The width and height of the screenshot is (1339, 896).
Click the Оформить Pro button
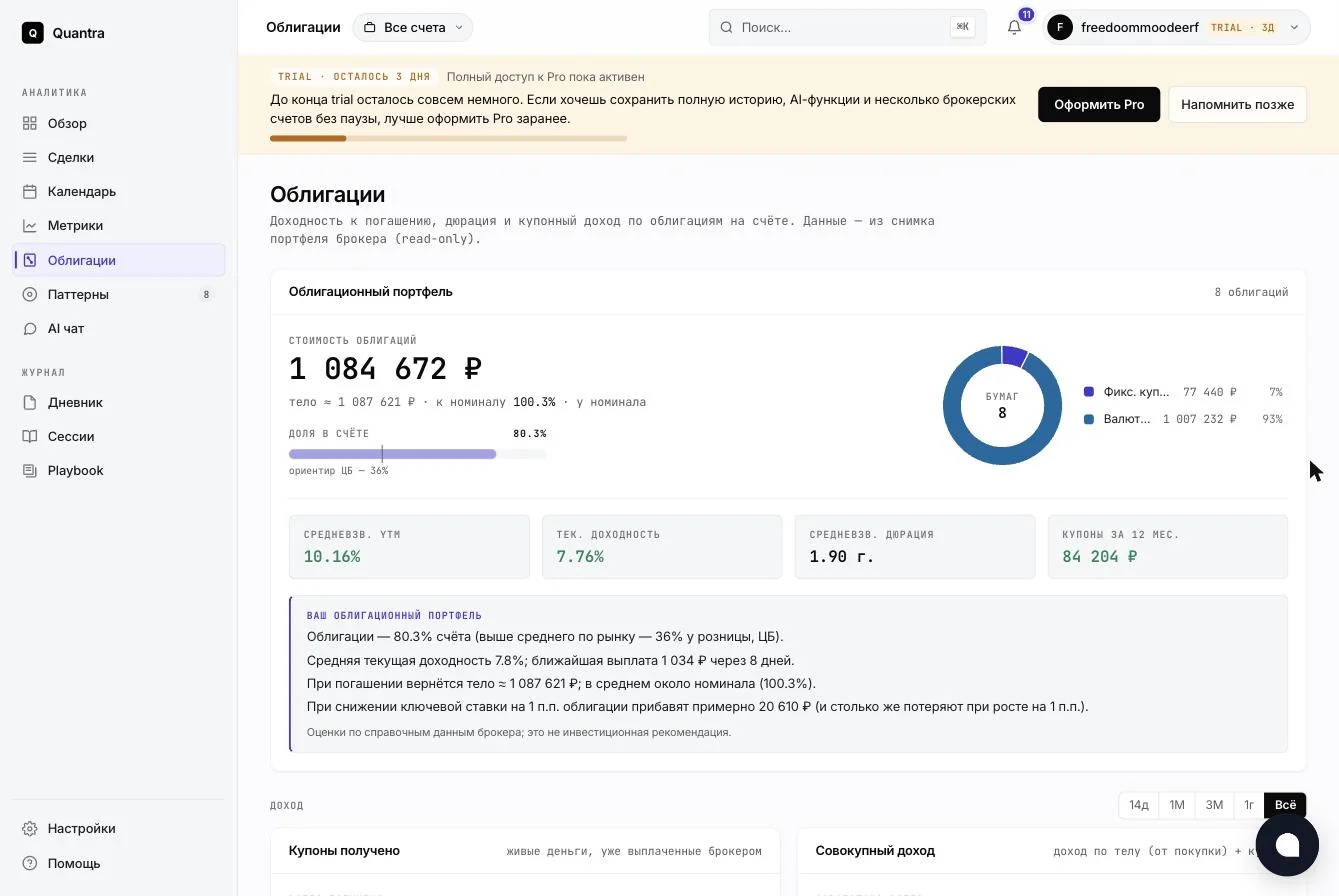click(x=1099, y=104)
